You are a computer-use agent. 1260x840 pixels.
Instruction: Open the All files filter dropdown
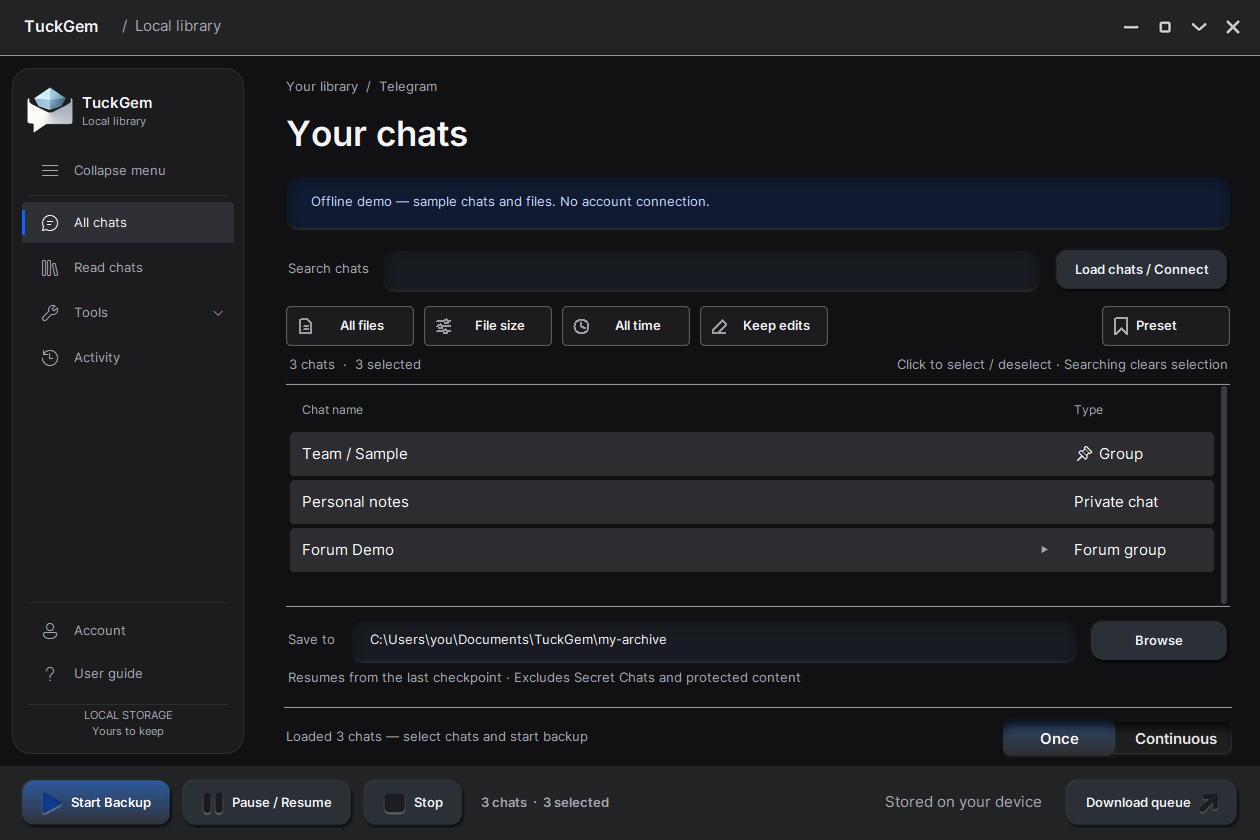(x=350, y=326)
